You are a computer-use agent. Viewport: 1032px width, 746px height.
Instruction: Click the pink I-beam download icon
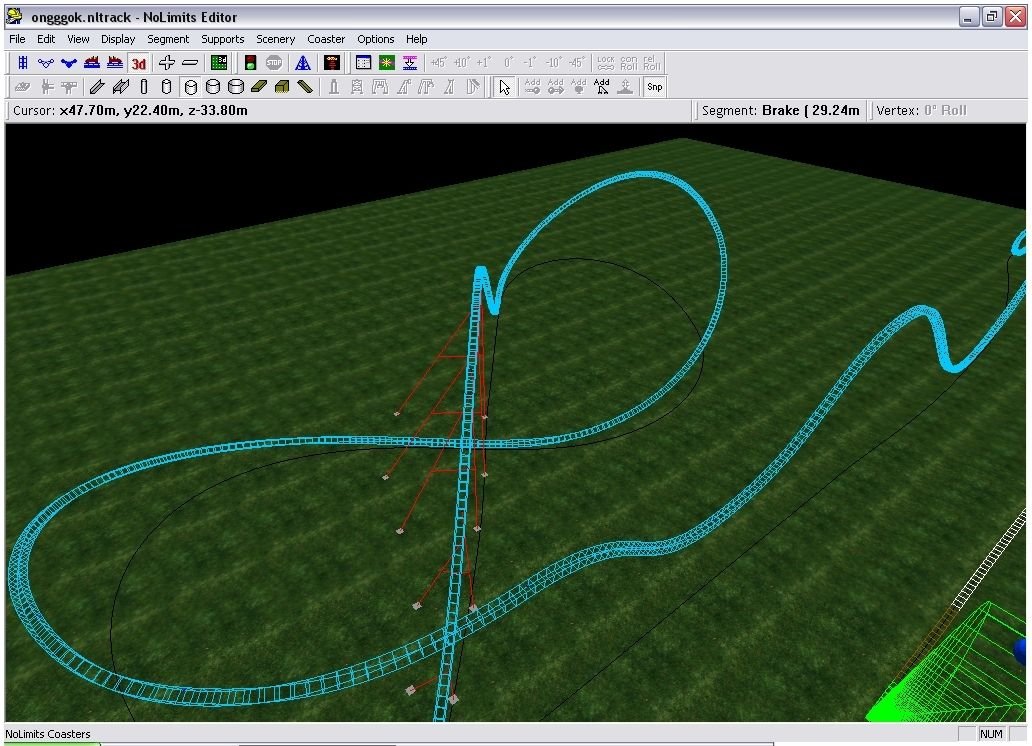(409, 63)
